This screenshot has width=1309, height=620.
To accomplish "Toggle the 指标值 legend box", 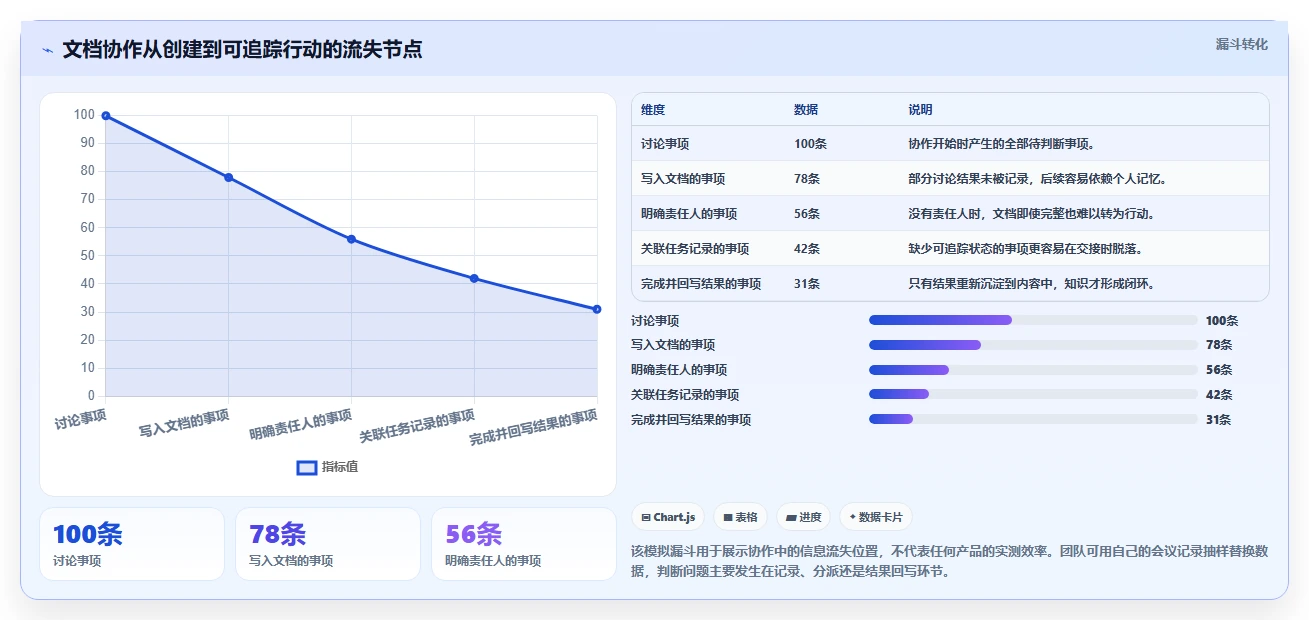I will point(308,467).
